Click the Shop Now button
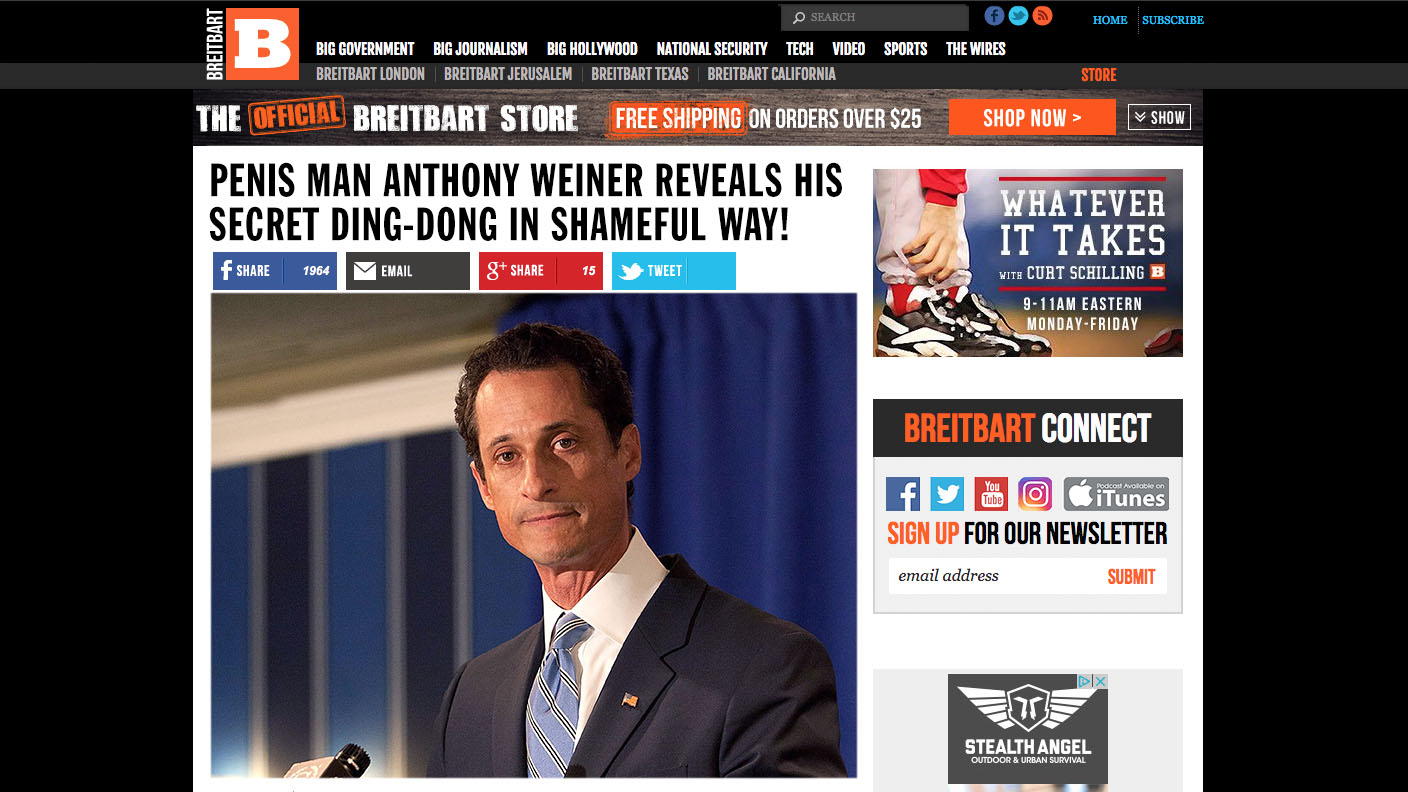The height and width of the screenshot is (792, 1408). 1032,118
